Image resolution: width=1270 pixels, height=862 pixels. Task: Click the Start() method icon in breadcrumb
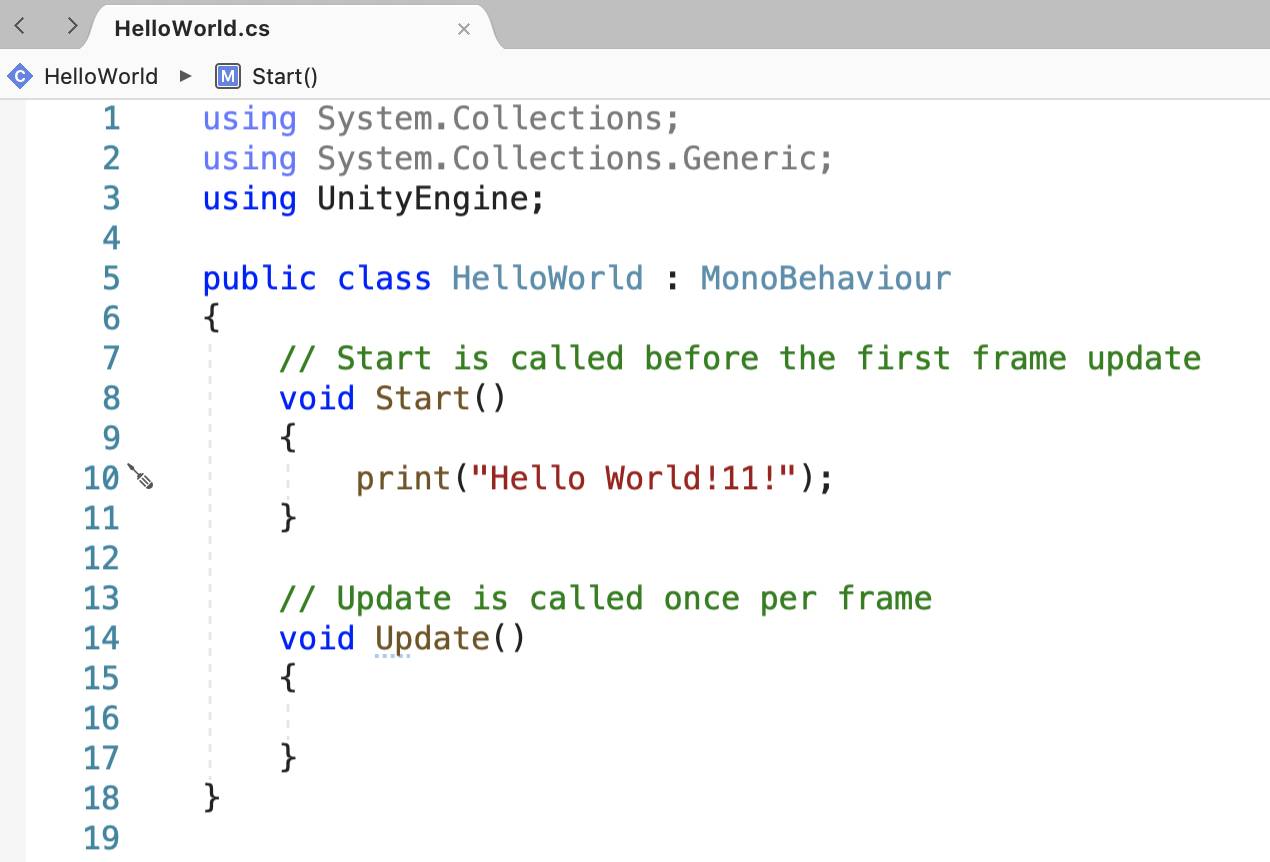pyautogui.click(x=228, y=76)
